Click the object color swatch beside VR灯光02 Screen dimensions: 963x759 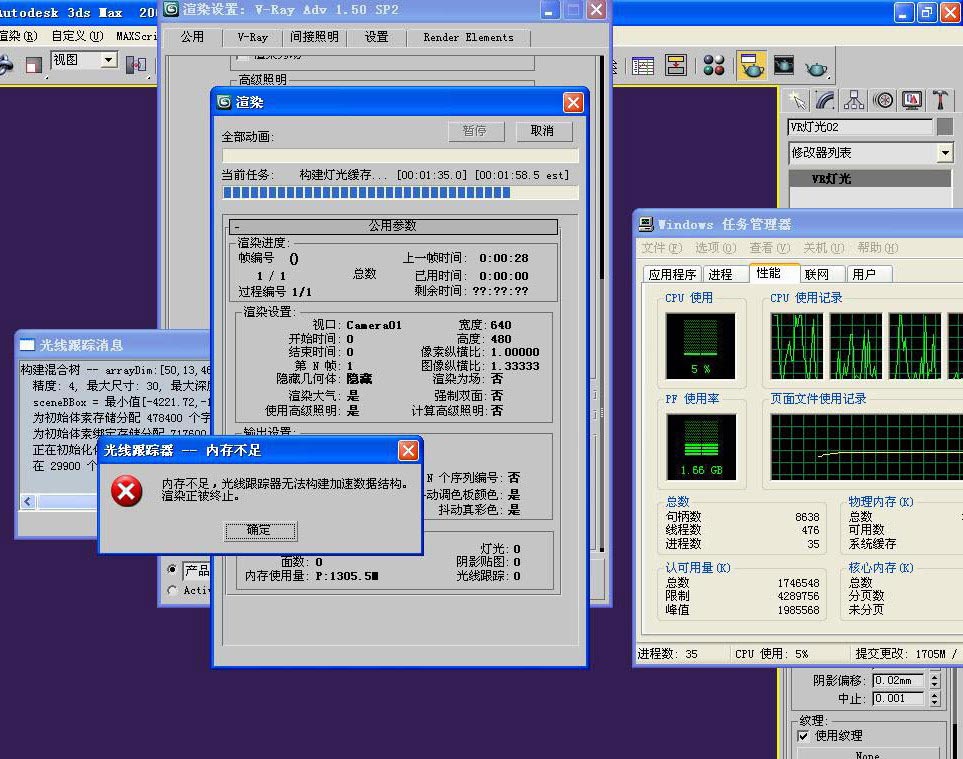click(945, 126)
